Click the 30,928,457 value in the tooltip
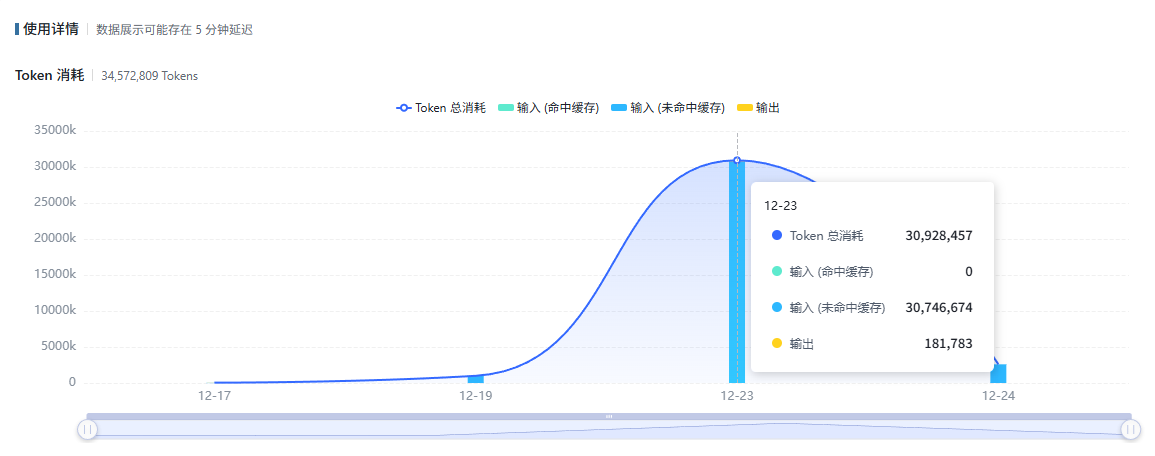This screenshot has width=1155, height=456. (938, 236)
